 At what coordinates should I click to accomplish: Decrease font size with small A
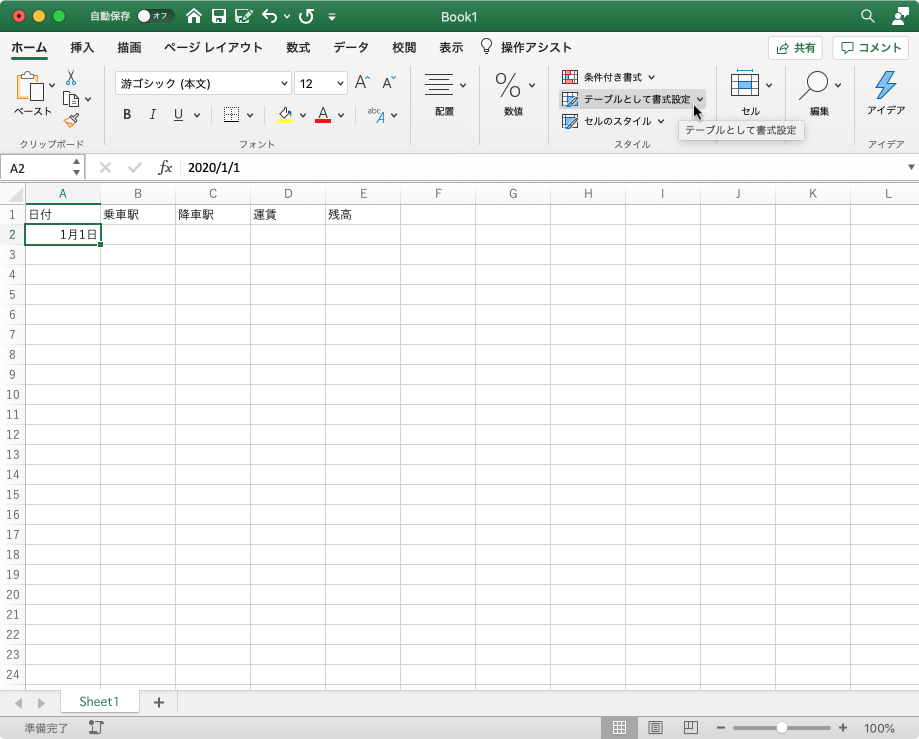(389, 83)
